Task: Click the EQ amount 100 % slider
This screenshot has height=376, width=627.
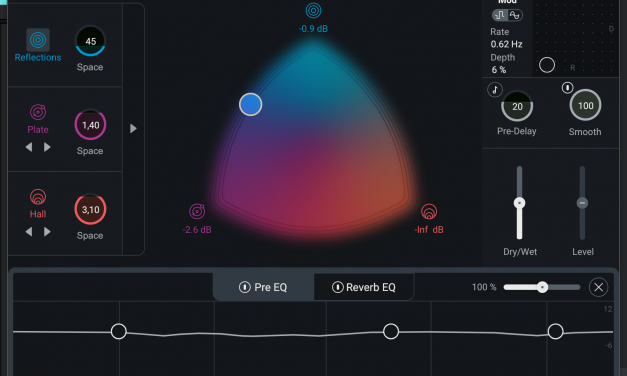Action: click(542, 287)
